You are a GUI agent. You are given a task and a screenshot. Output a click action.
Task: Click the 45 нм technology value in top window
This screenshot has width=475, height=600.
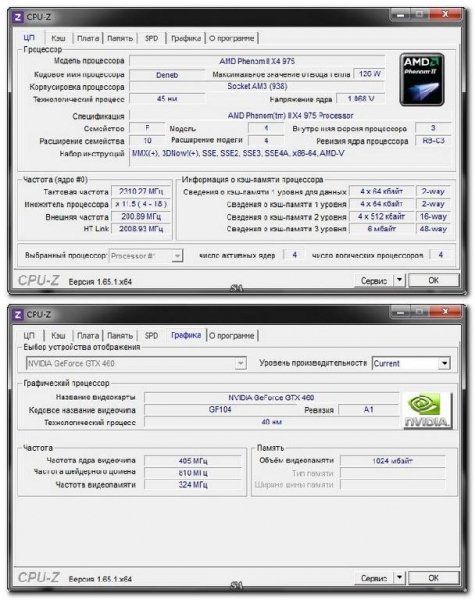pos(167,99)
